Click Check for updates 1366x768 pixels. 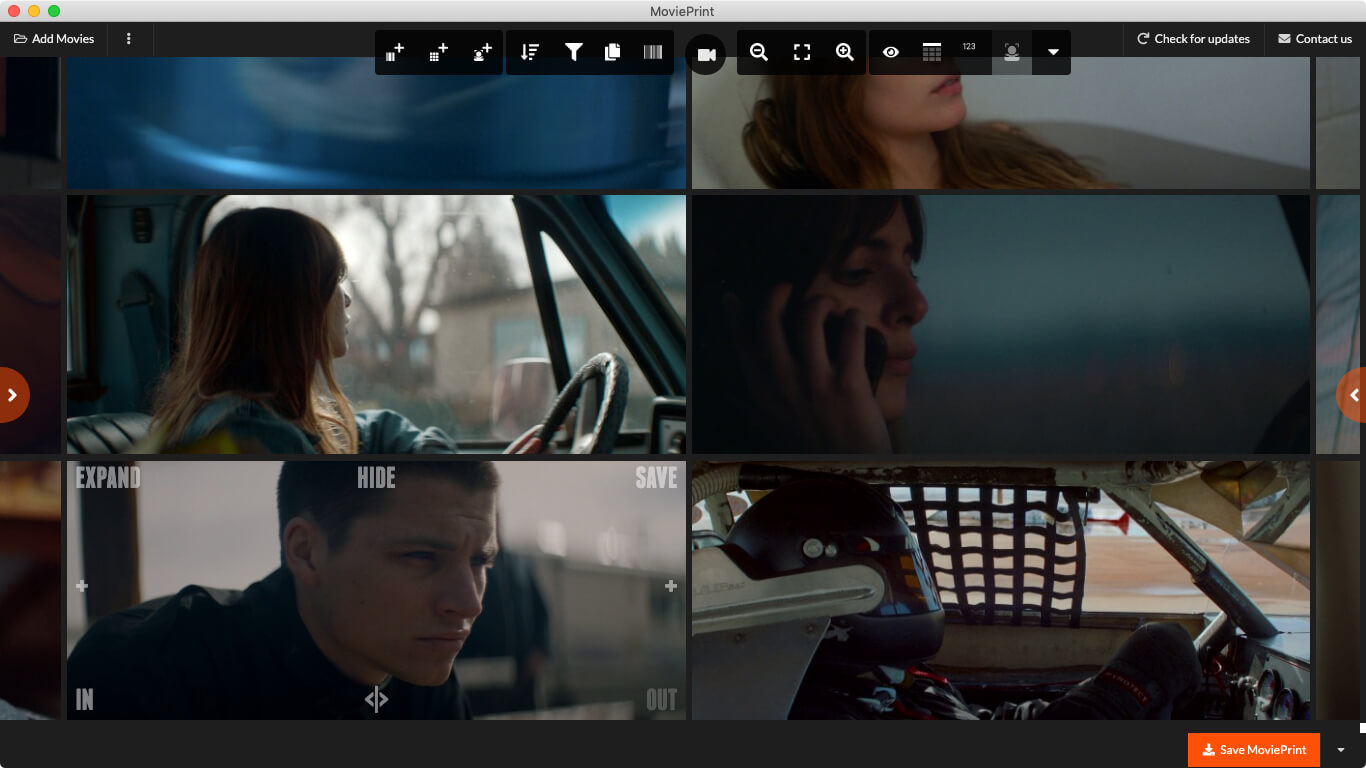[1193, 39]
